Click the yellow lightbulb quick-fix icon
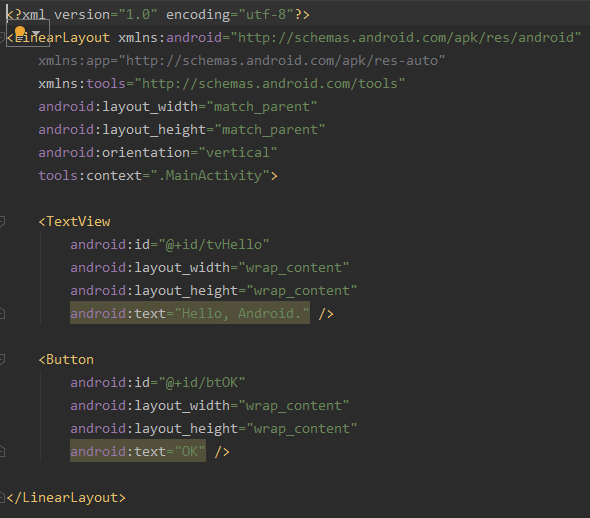The height and width of the screenshot is (518, 590). (20, 33)
